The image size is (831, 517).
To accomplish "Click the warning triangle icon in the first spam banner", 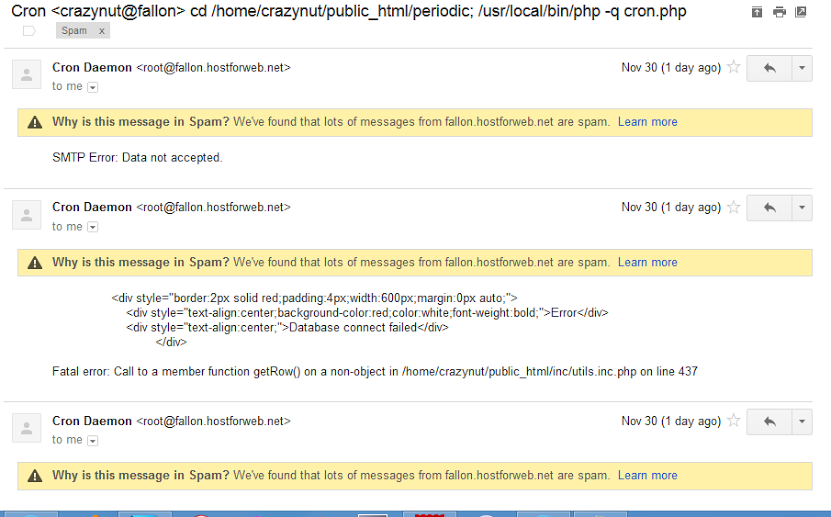I will (x=35, y=123).
